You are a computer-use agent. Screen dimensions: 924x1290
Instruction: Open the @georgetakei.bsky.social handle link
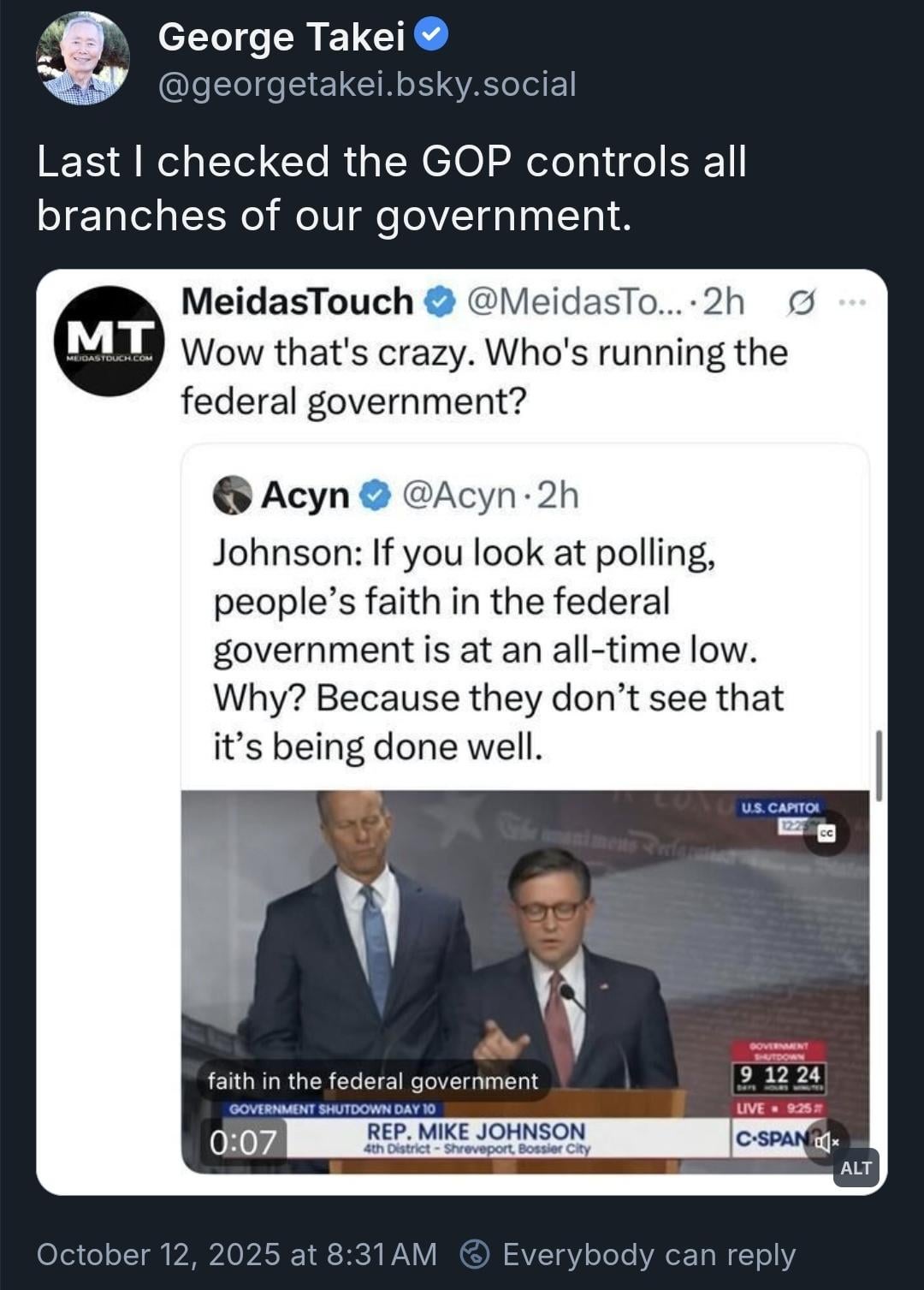[367, 84]
